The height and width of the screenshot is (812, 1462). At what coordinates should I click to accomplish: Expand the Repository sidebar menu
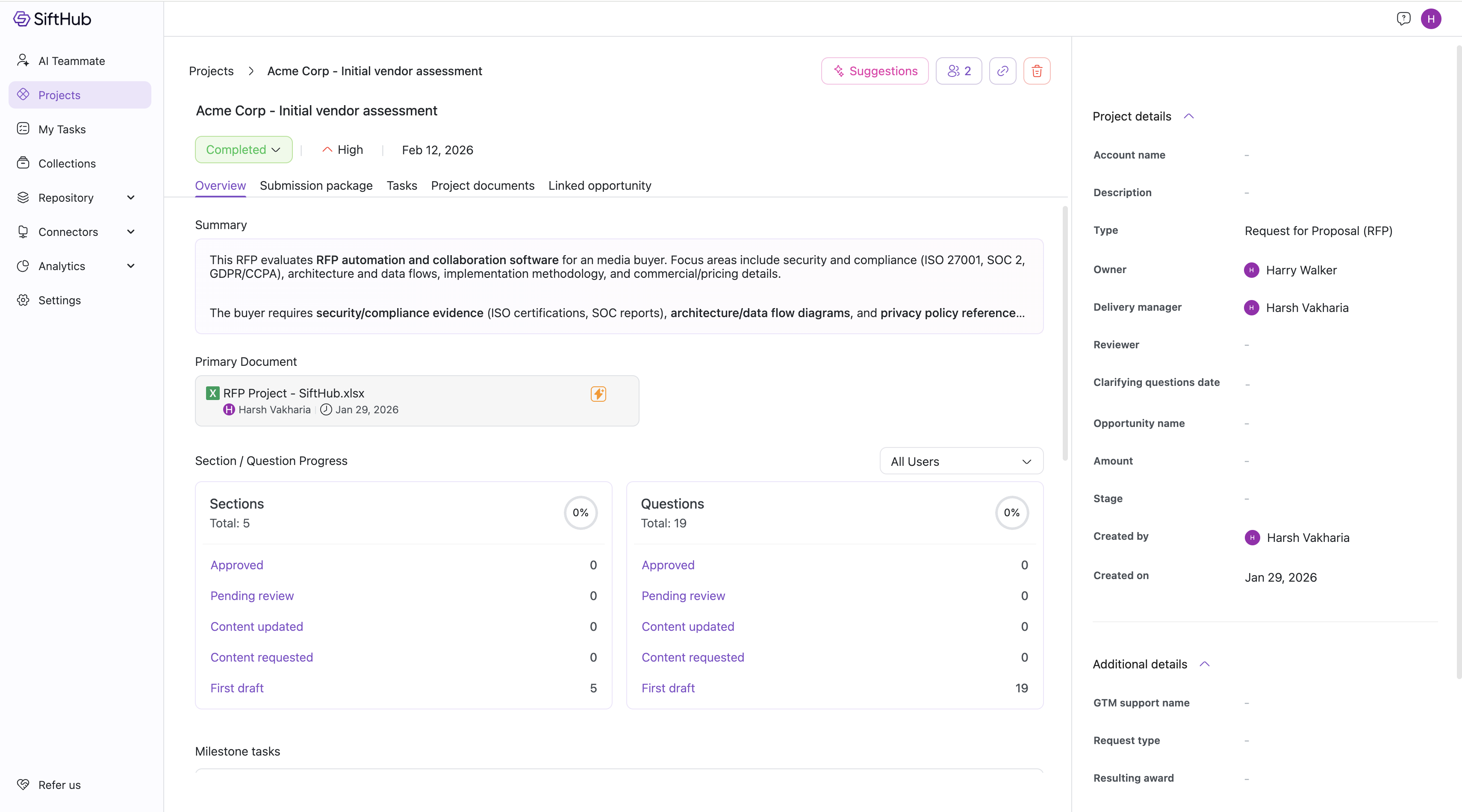(x=130, y=197)
